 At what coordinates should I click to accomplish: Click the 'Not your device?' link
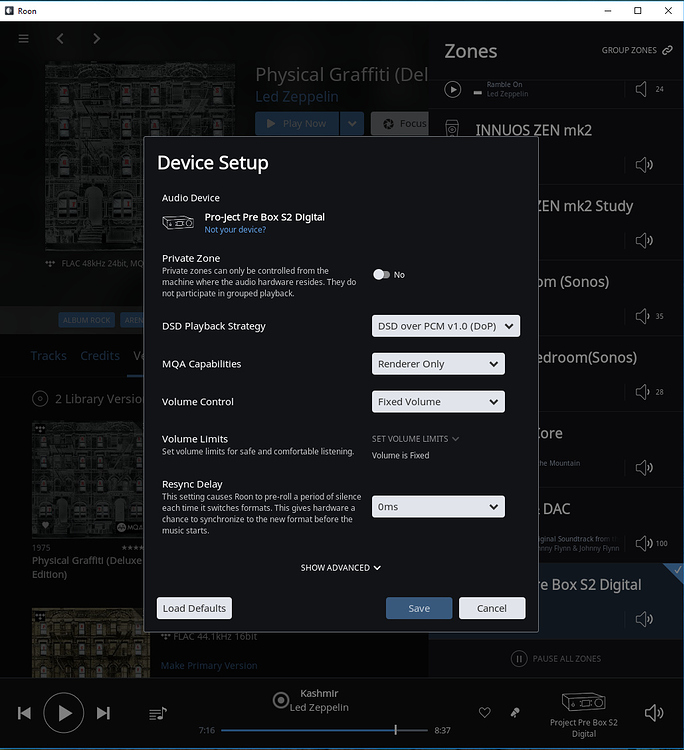235,230
